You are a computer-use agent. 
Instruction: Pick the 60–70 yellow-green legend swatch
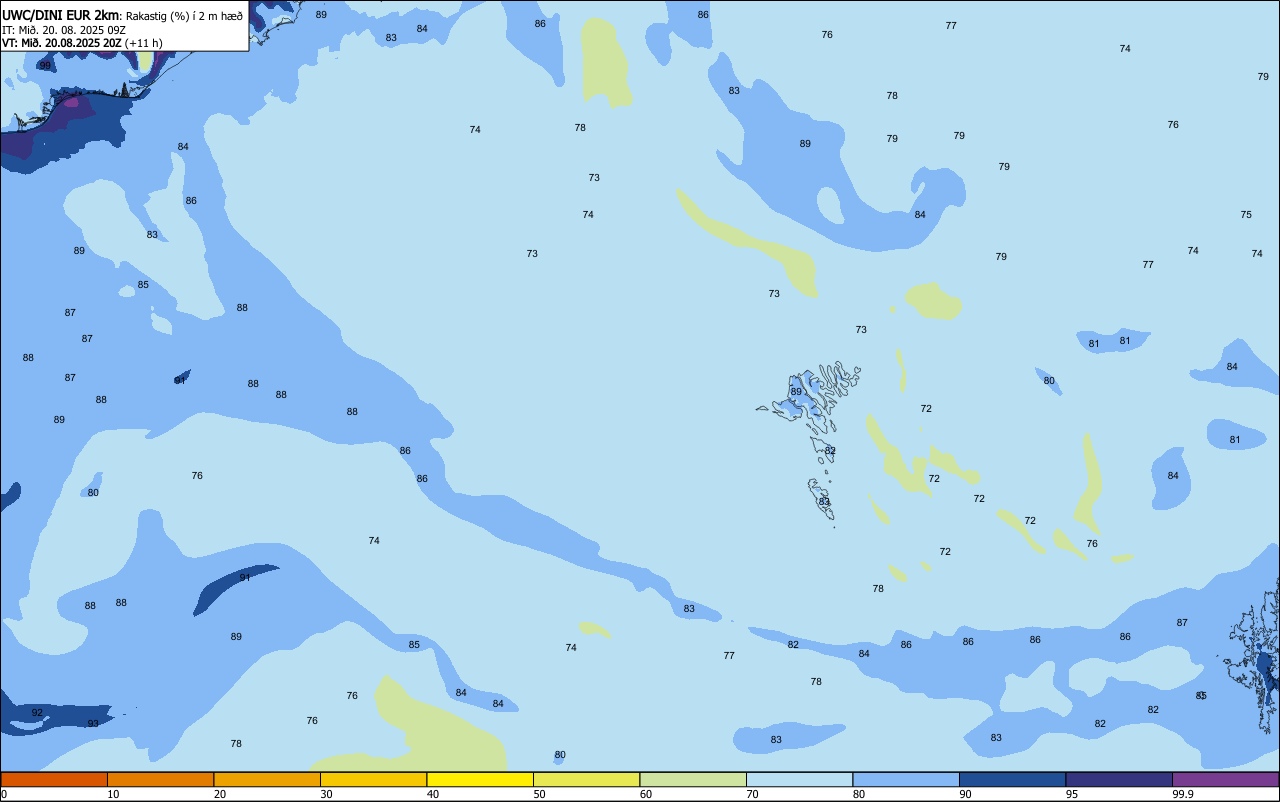coord(693,779)
